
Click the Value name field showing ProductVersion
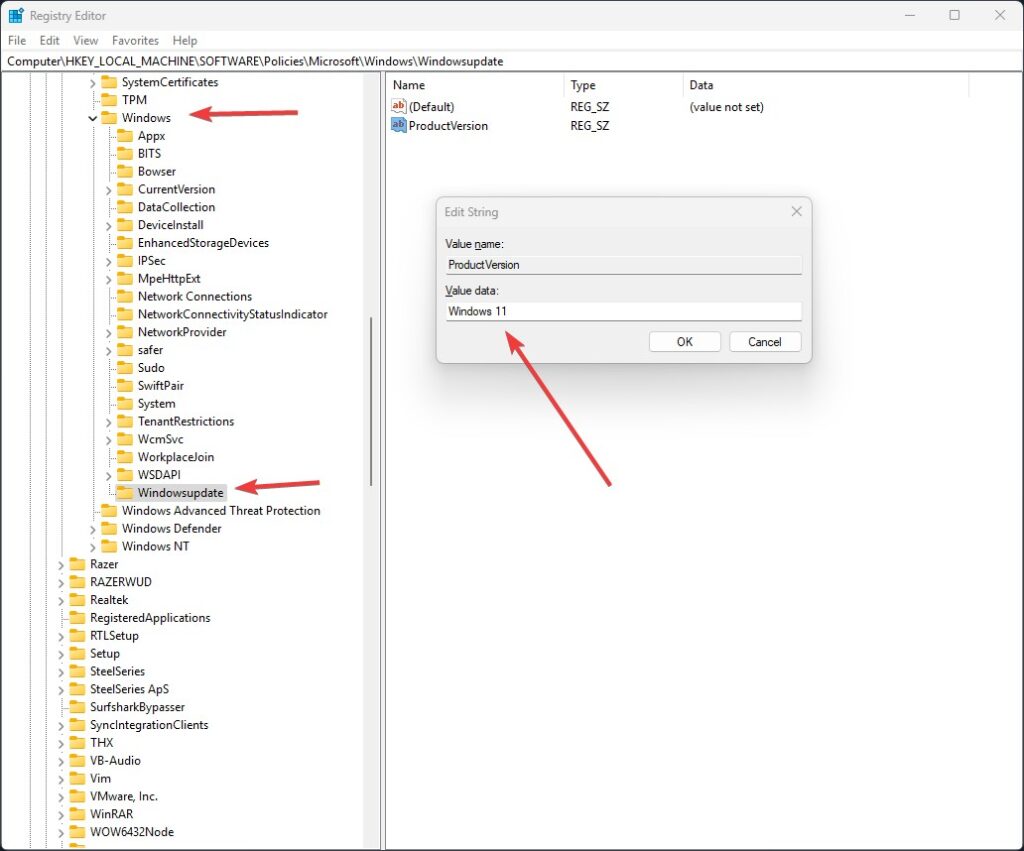624,265
